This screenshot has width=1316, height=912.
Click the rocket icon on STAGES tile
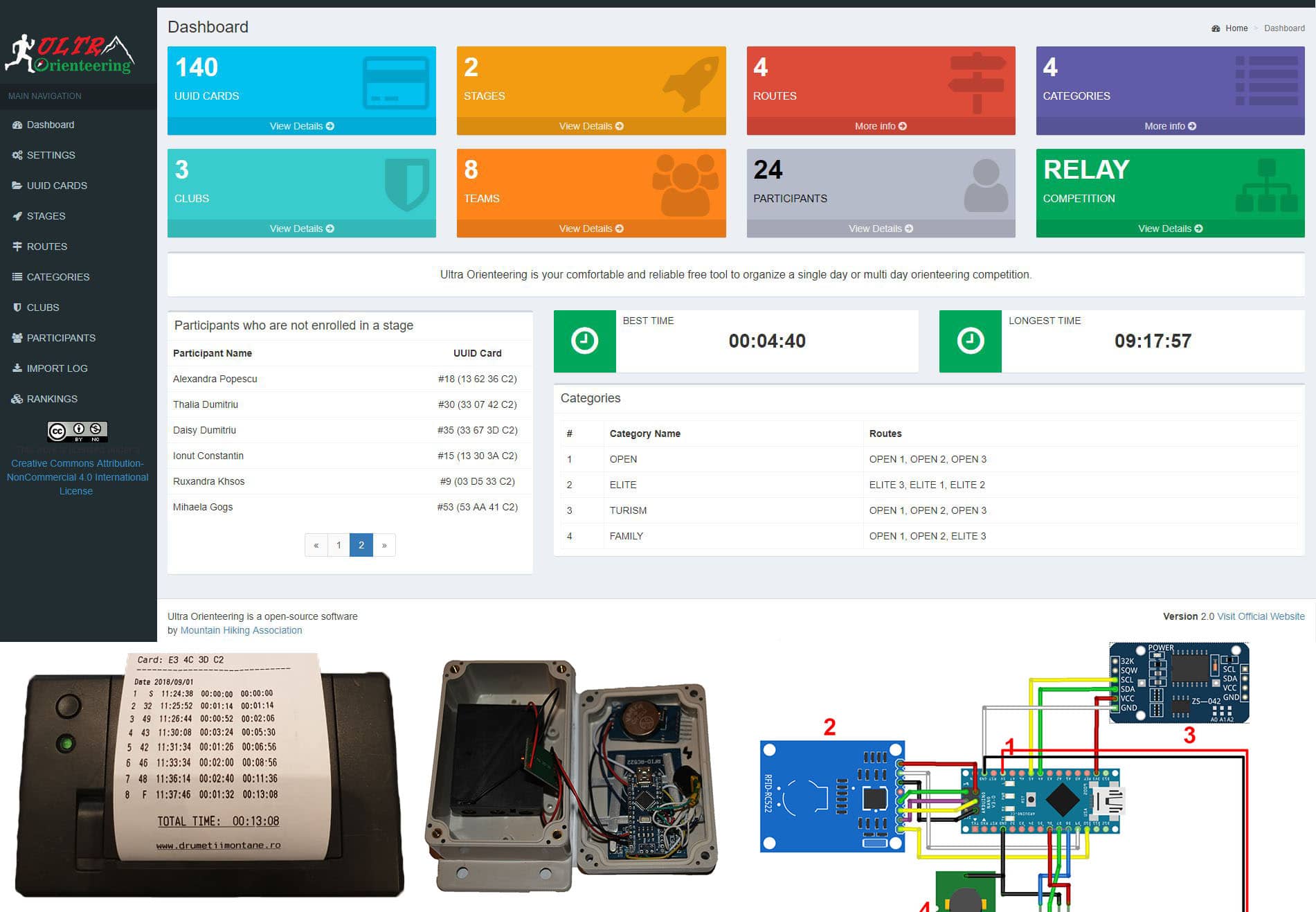(x=691, y=84)
